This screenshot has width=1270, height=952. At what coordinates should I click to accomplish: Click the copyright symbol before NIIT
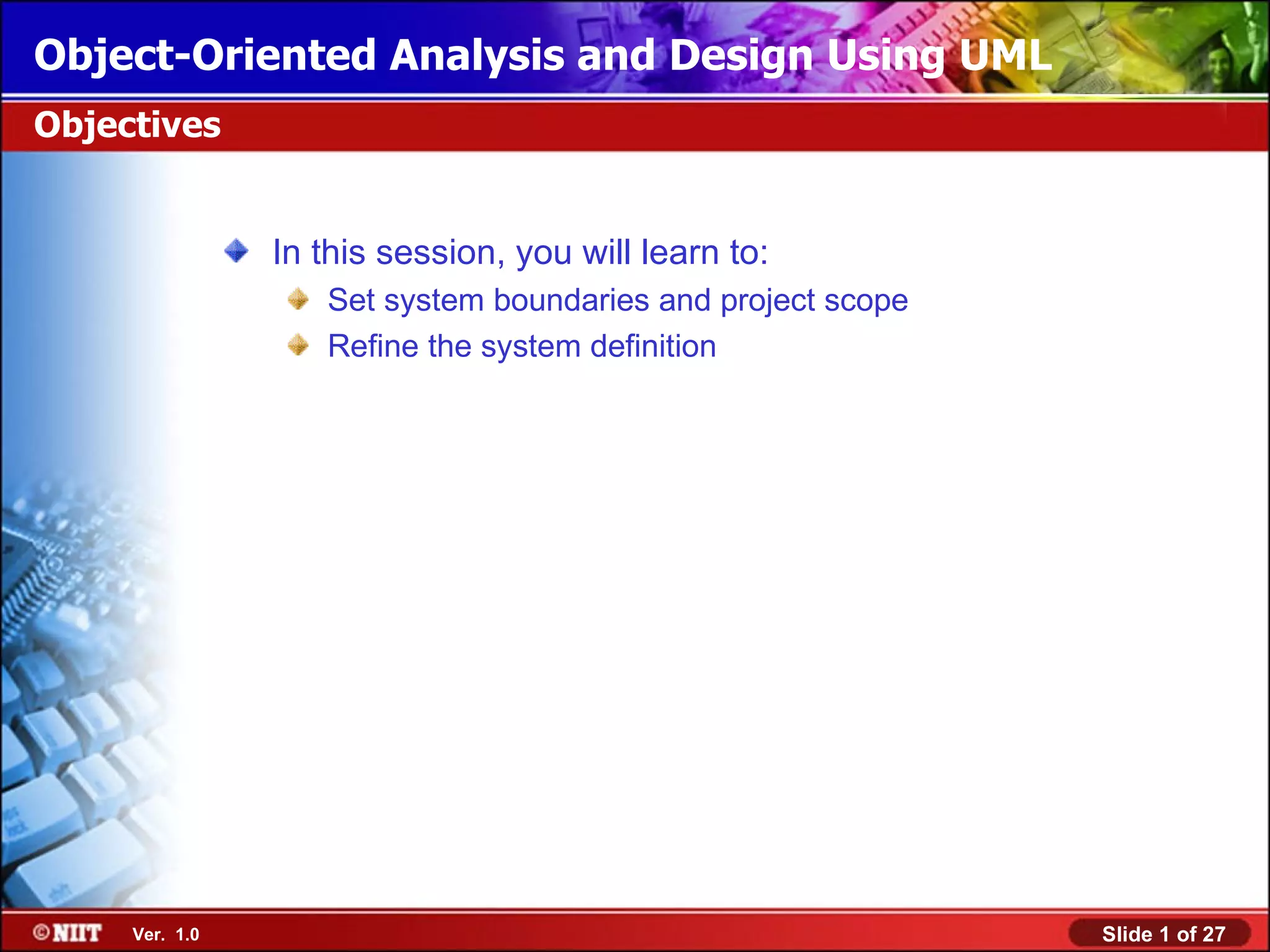(42, 932)
